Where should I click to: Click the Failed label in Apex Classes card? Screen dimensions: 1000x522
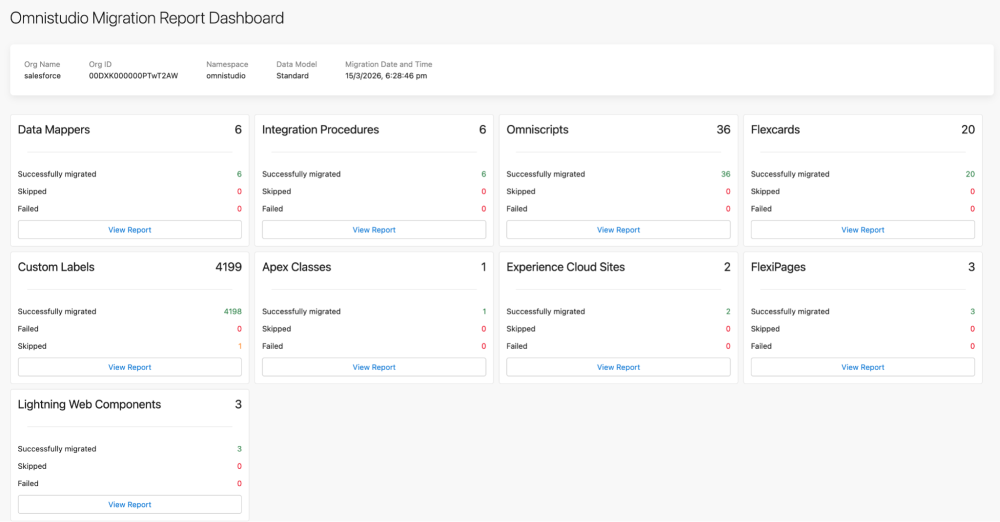(272, 346)
